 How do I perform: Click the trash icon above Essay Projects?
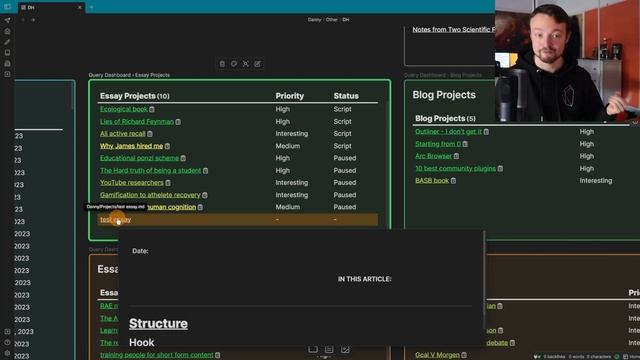[222, 64]
